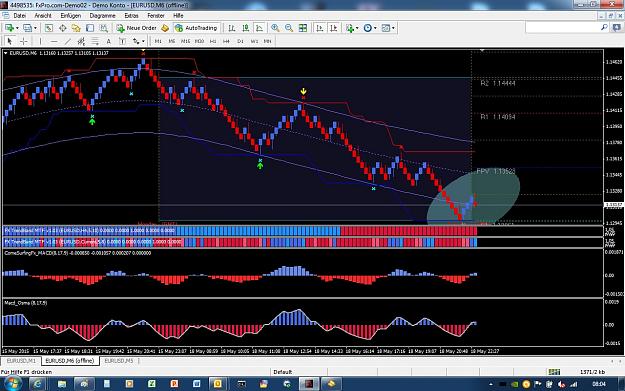This screenshot has width=625, height=391.
Task: Draw an equidistant channel
Action: 81,41
